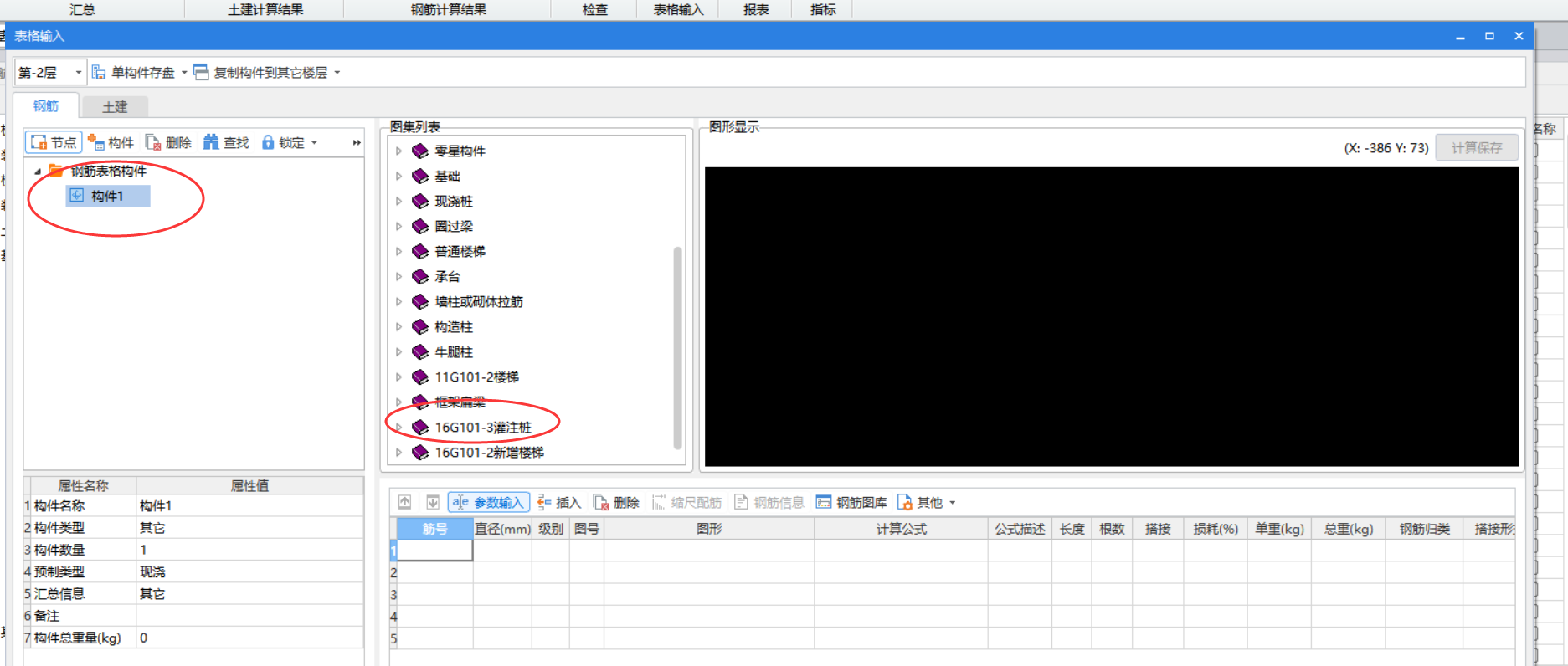Open the 检查 menu
The width and height of the screenshot is (1568, 666).
pos(594,9)
